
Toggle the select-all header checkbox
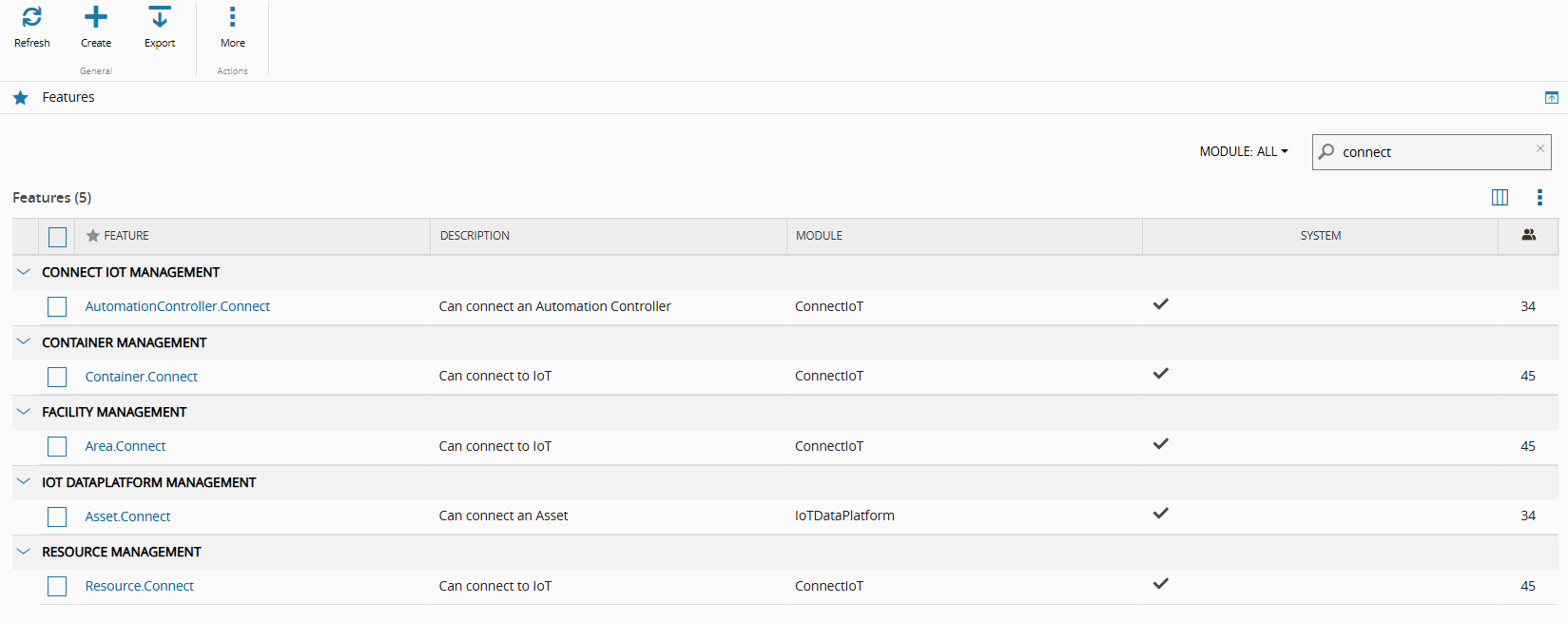57,237
